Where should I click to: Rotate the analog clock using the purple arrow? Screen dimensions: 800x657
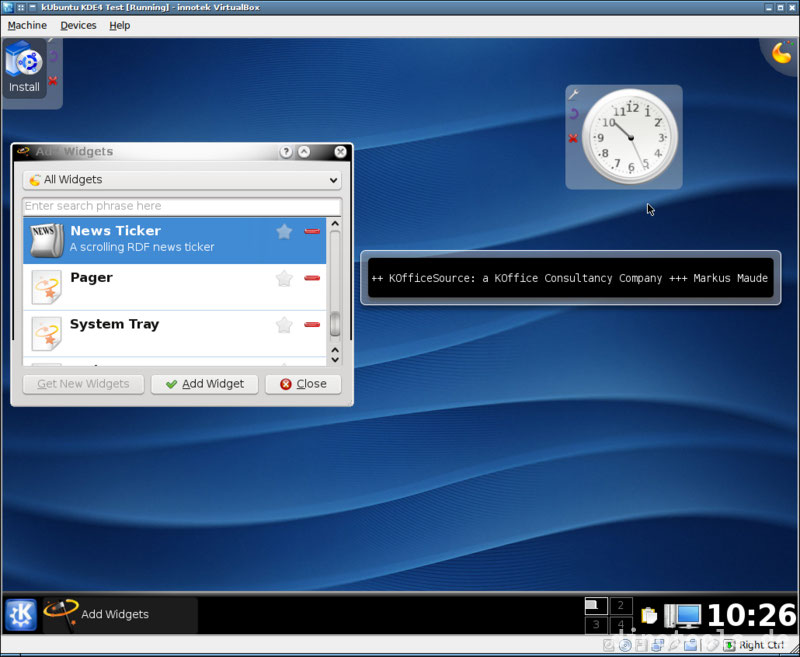click(573, 114)
